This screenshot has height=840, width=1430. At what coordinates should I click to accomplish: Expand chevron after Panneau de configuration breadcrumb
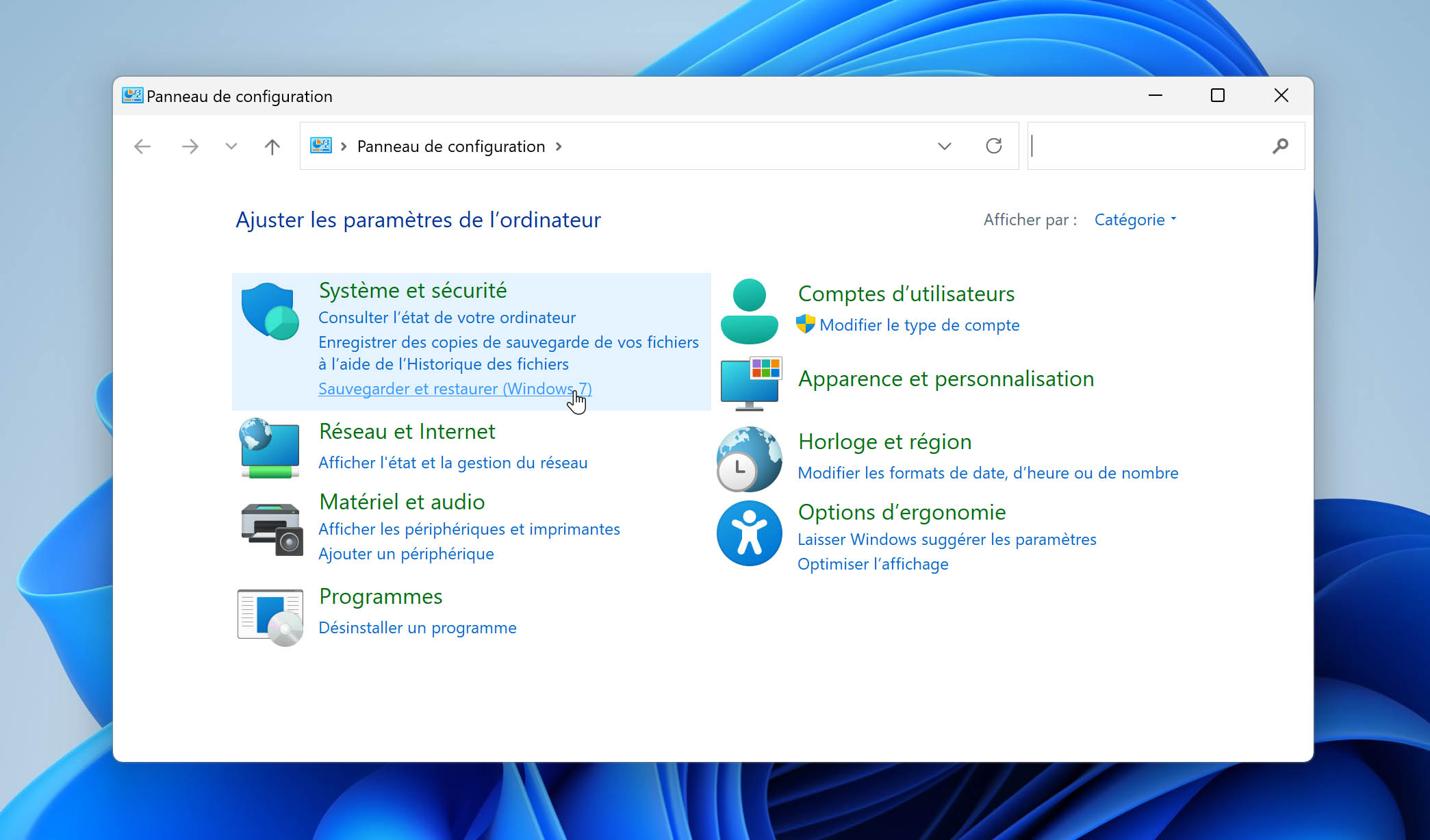pyautogui.click(x=559, y=147)
